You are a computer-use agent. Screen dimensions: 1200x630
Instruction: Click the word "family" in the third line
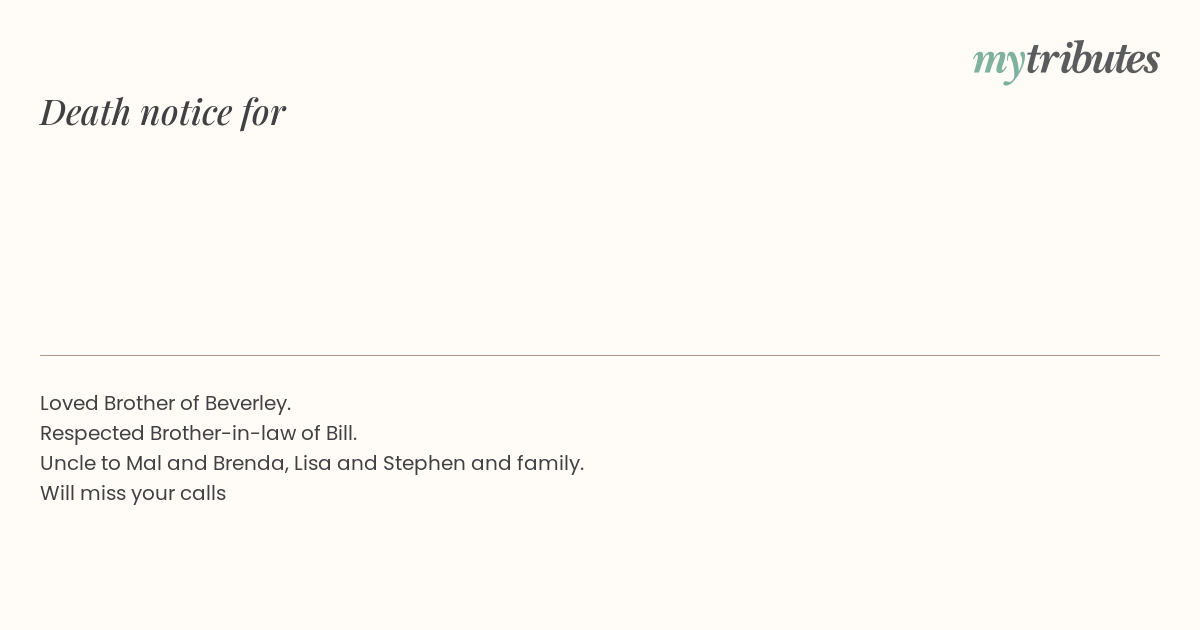click(550, 464)
